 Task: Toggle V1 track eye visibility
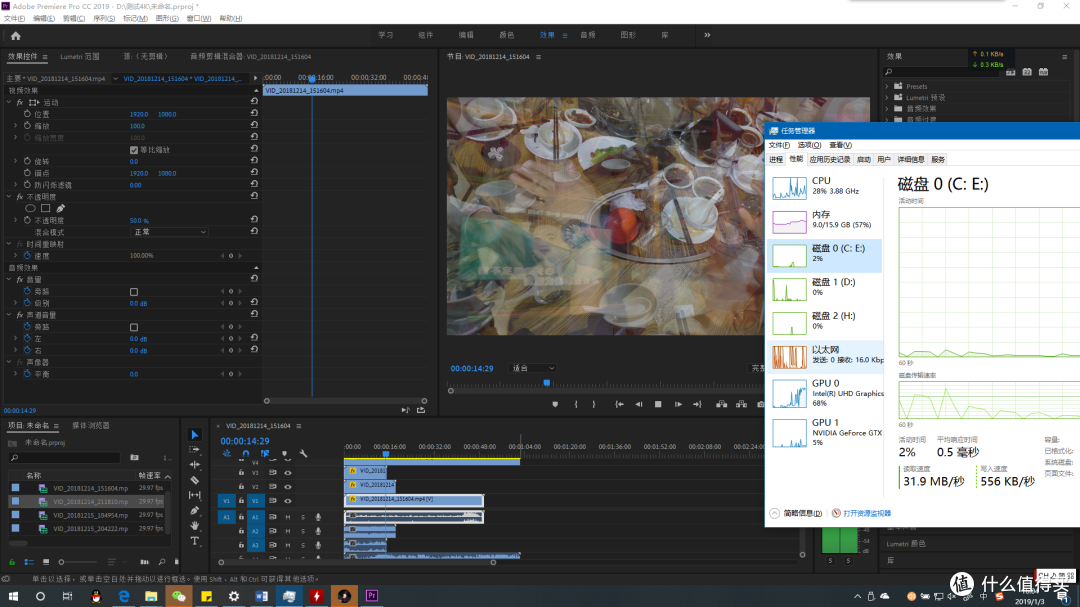point(288,501)
